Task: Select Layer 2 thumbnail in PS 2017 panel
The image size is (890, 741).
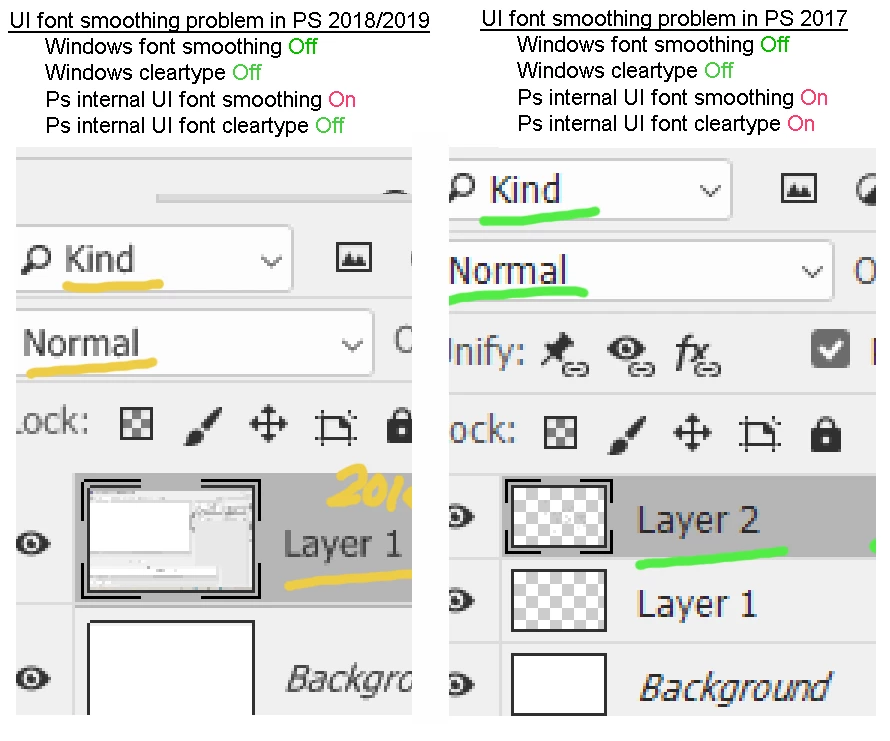Action: (x=559, y=517)
